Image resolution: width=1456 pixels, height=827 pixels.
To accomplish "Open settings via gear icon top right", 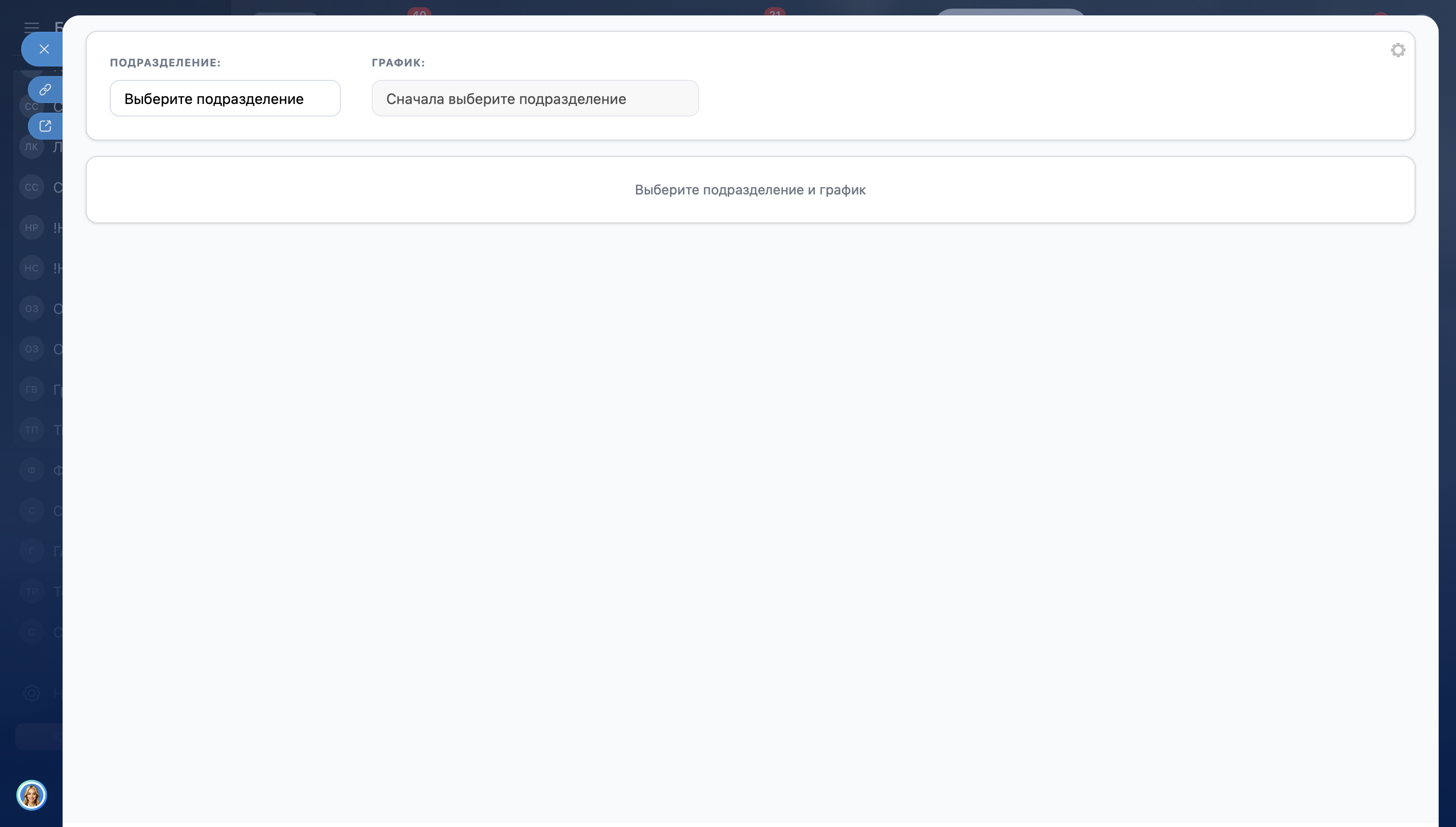I will pos(1397,50).
